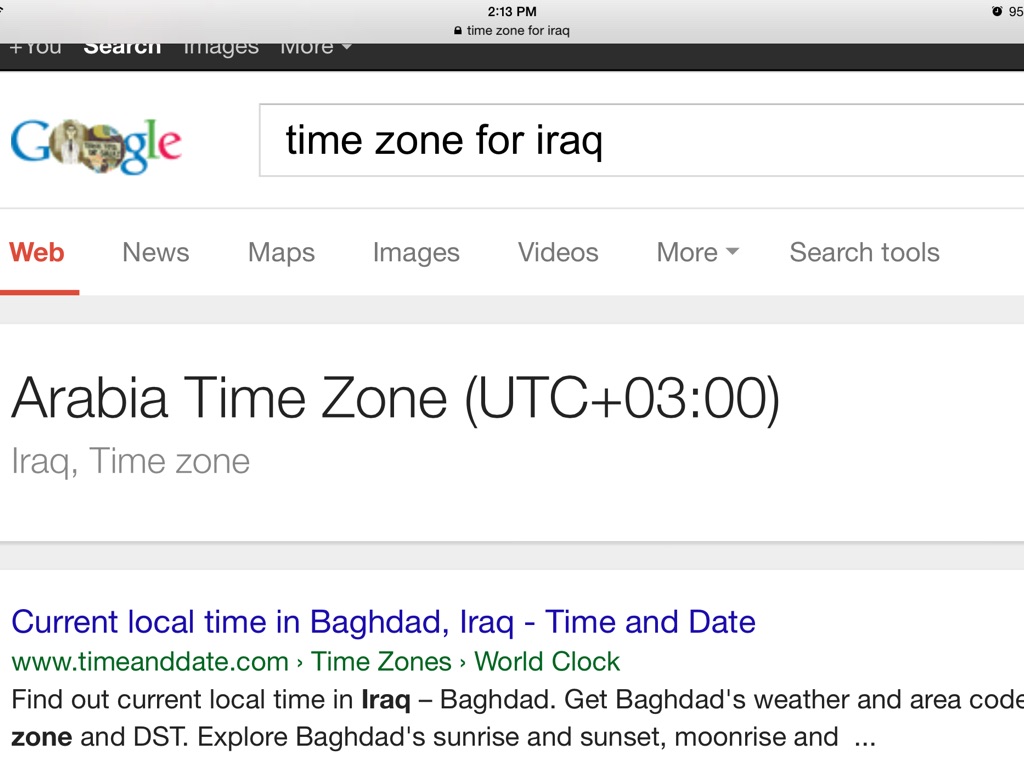Open the Maps tab

click(x=281, y=252)
